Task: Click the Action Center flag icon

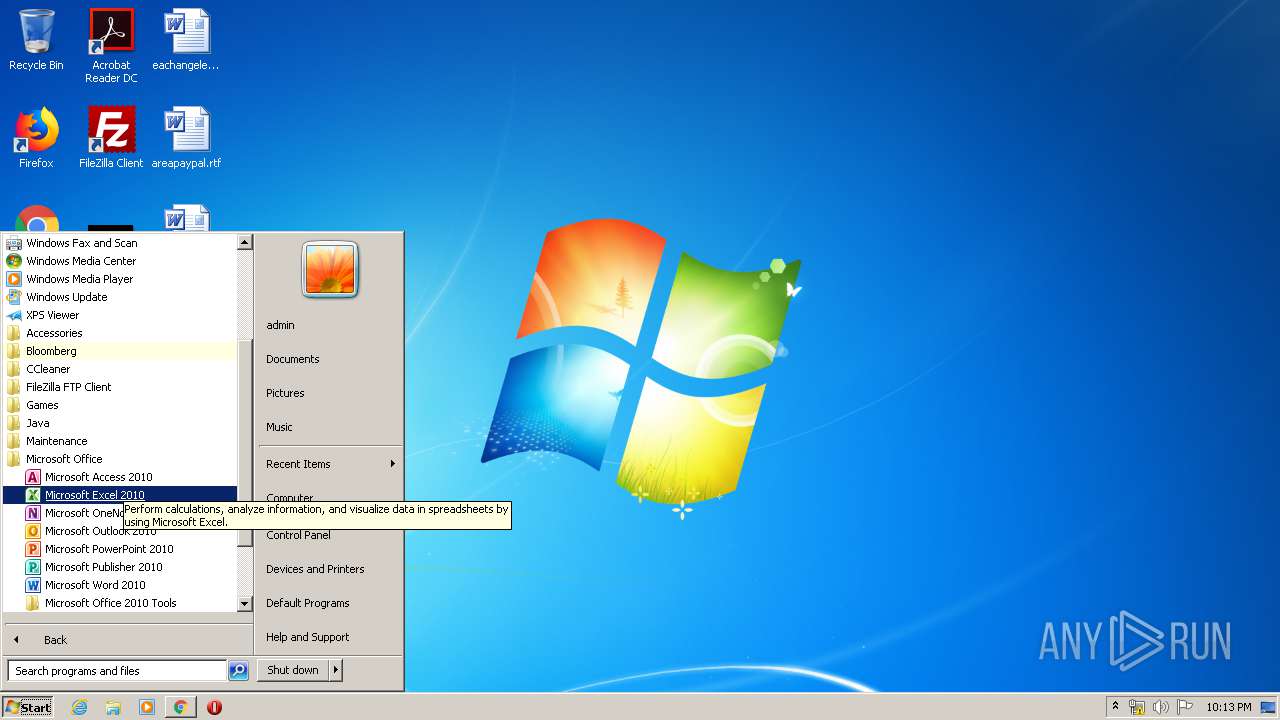Action: (1185, 707)
